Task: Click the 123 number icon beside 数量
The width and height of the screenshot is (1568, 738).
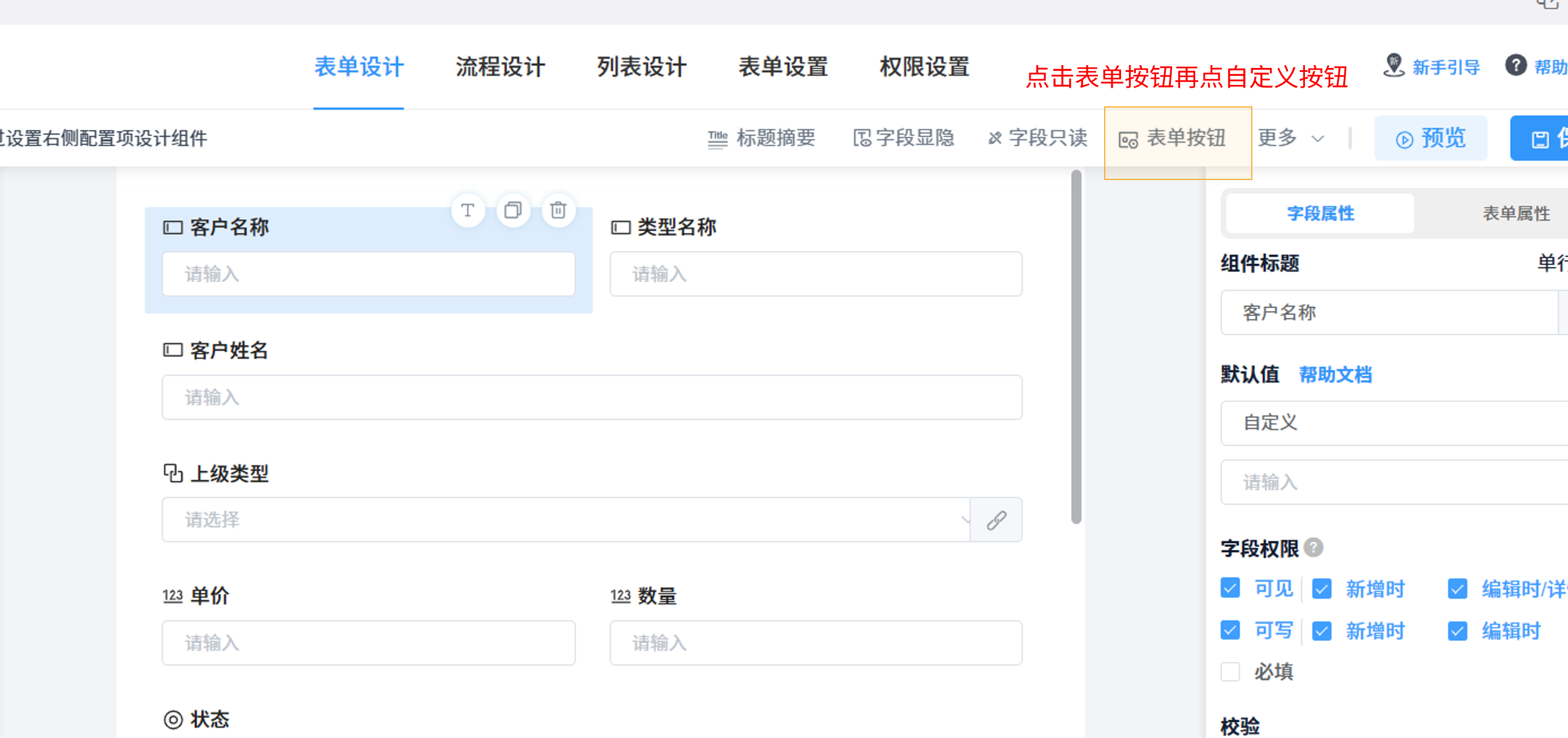Action: 621,595
